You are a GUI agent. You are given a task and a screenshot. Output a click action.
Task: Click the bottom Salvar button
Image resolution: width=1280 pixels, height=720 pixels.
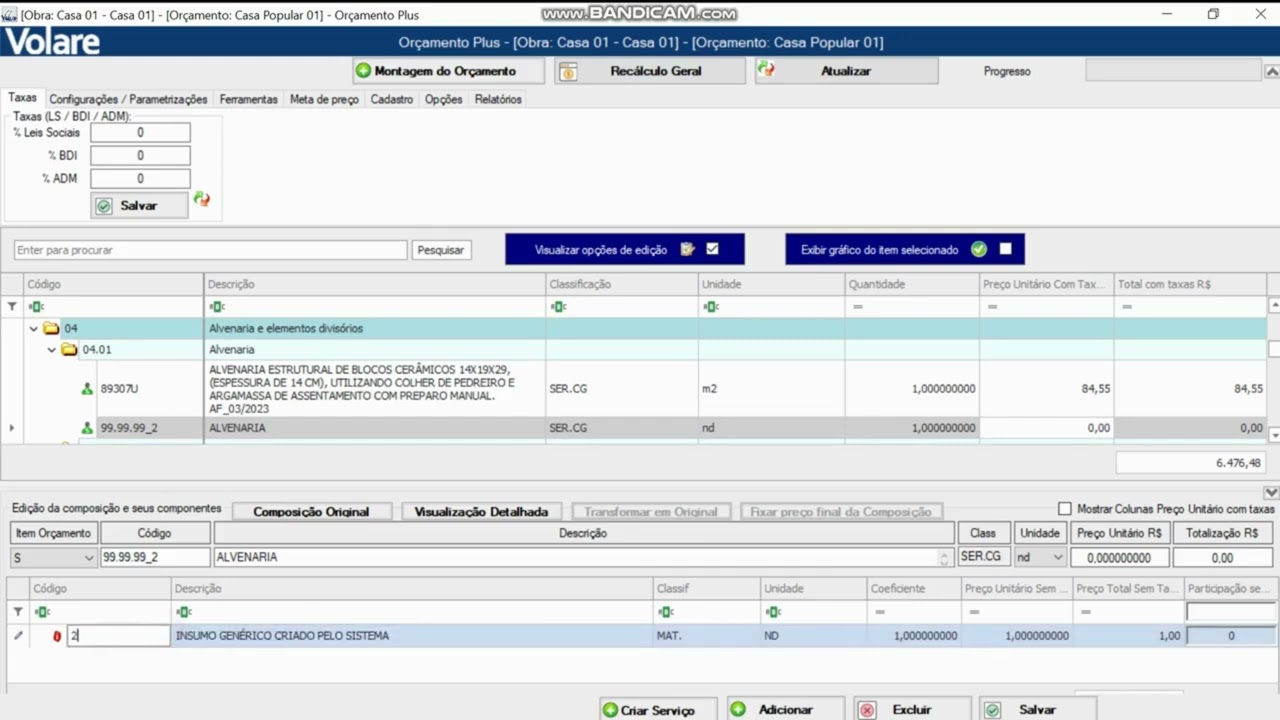[1037, 709]
